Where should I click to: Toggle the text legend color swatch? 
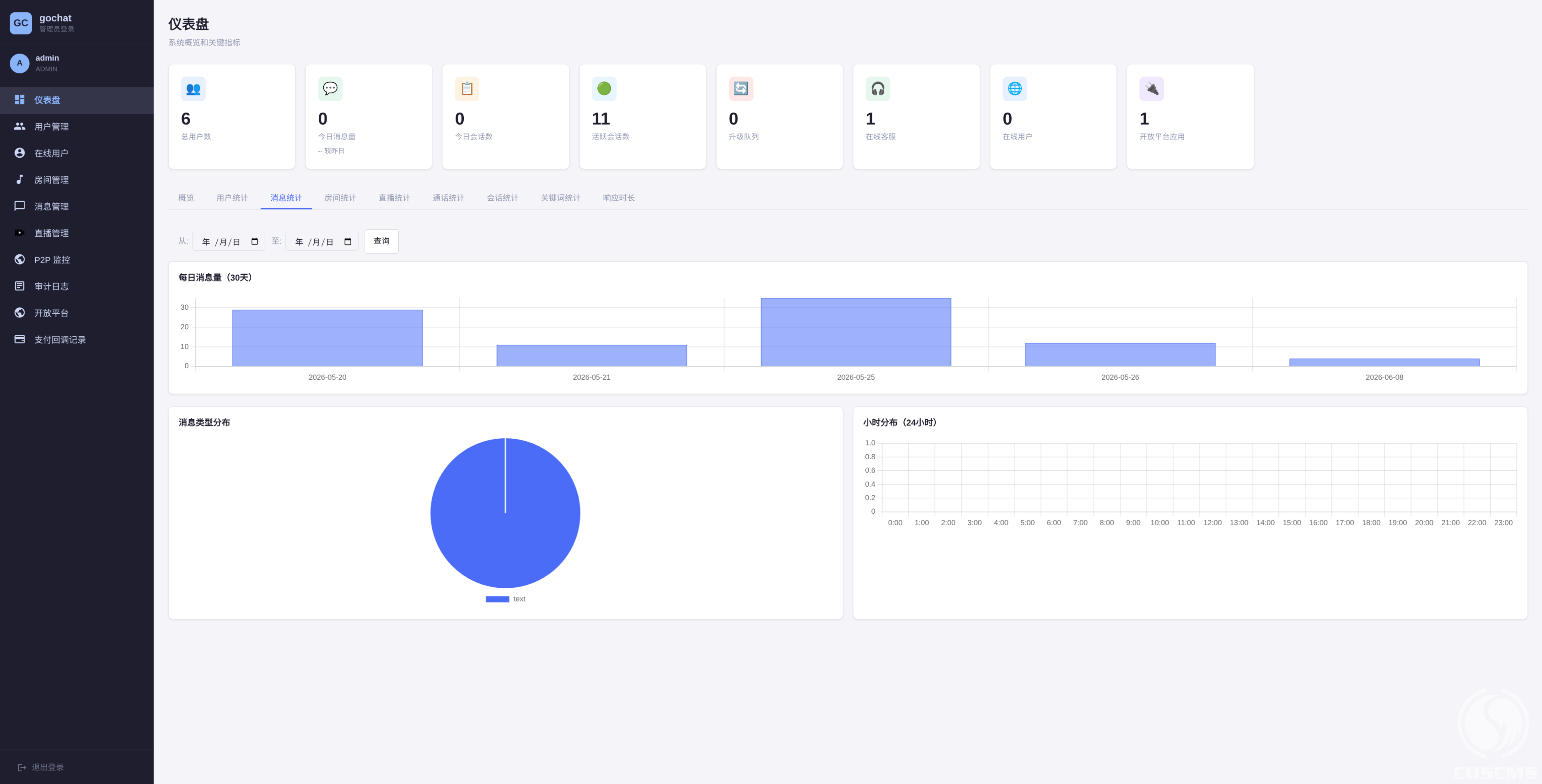pos(498,599)
